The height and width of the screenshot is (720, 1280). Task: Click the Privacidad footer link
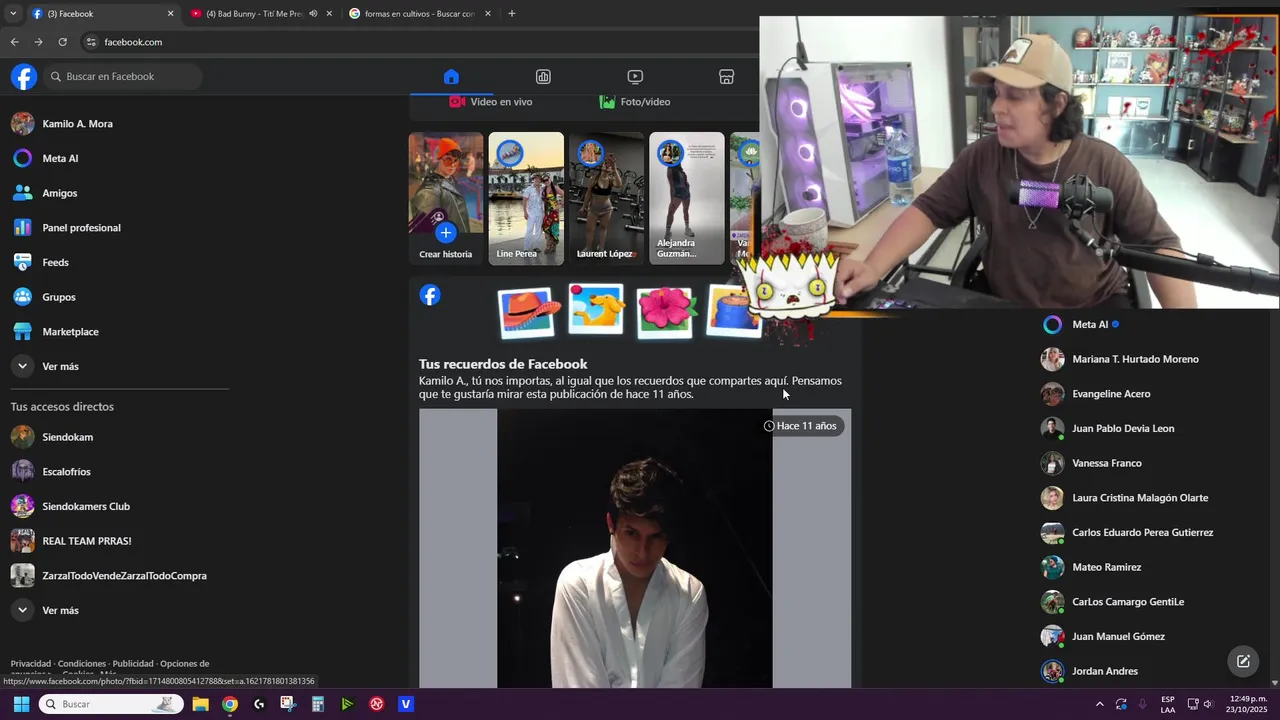click(31, 664)
